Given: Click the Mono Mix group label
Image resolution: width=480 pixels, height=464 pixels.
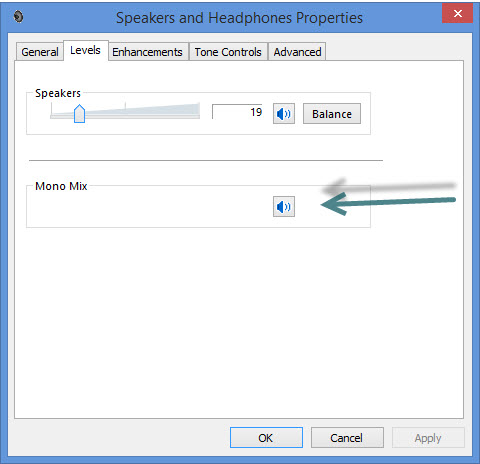Looking at the screenshot, I should (61, 186).
